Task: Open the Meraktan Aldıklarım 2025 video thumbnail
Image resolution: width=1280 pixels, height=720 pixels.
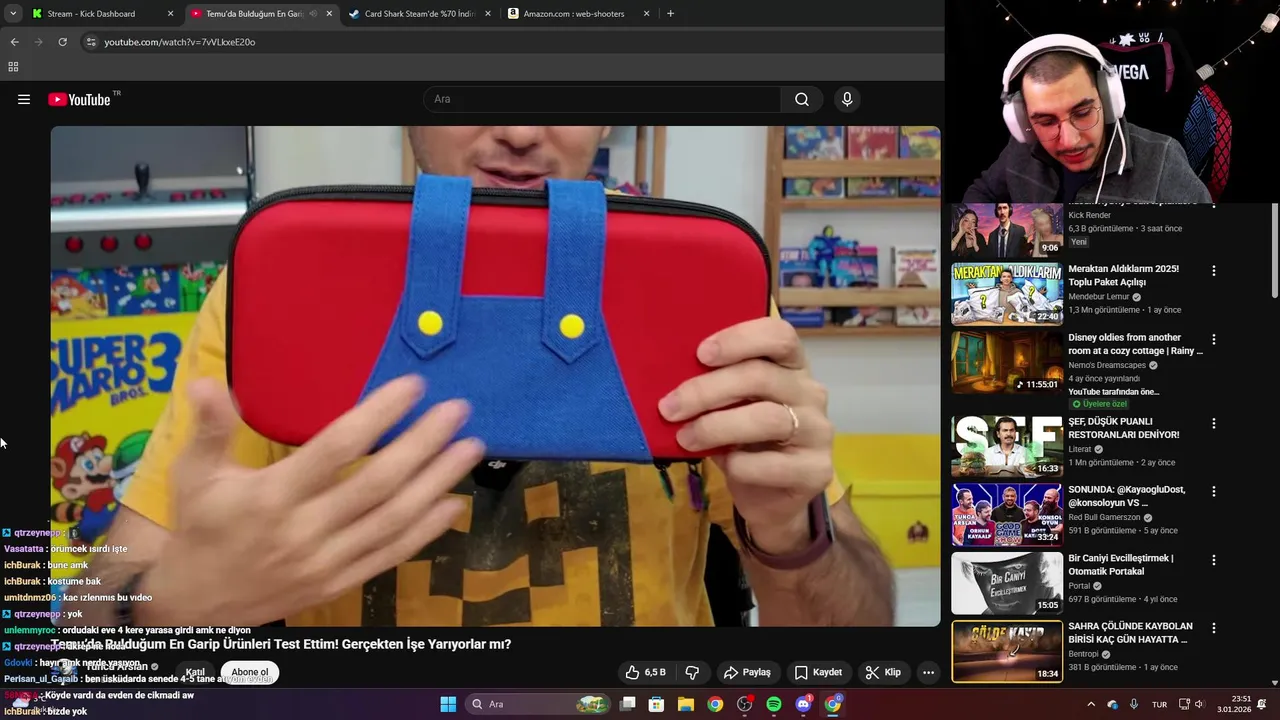Action: point(1007,294)
